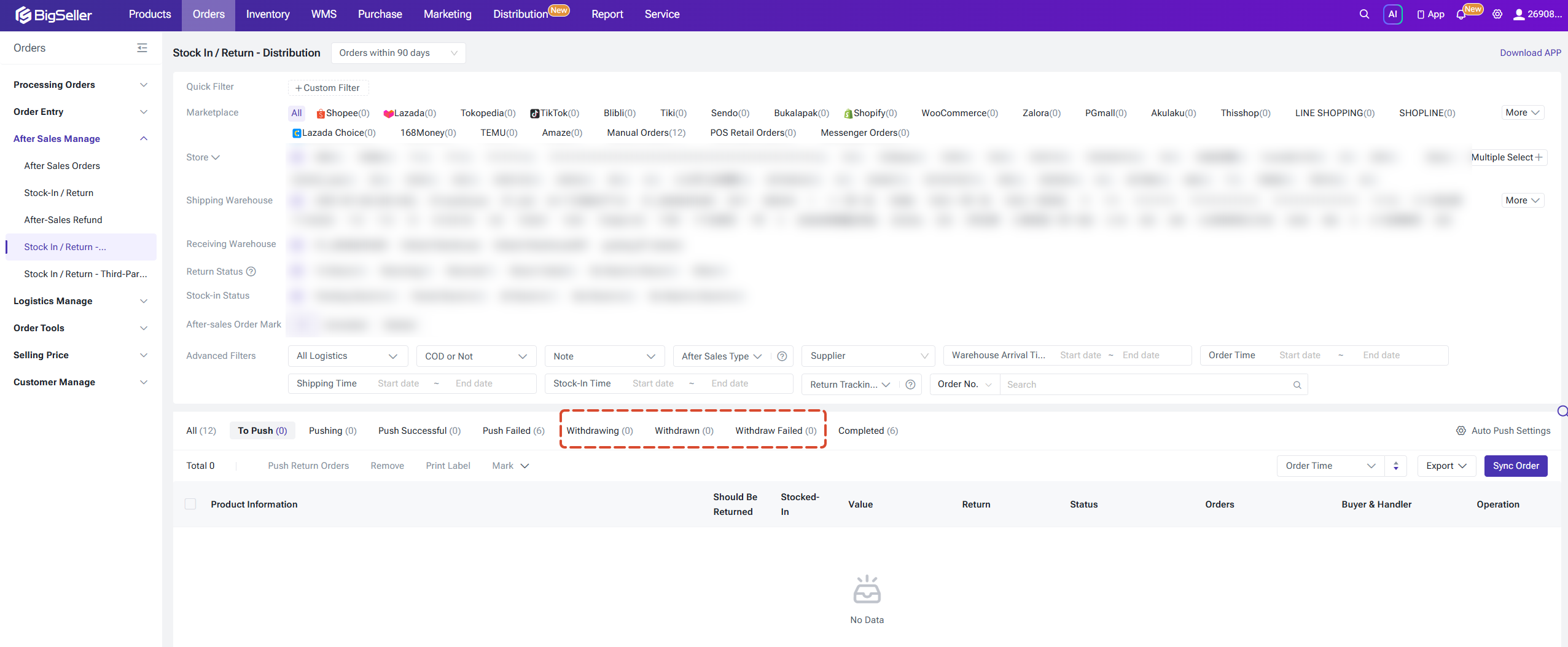1568x647 pixels.
Task: Filter by Shopee marketplace
Action: (343, 113)
